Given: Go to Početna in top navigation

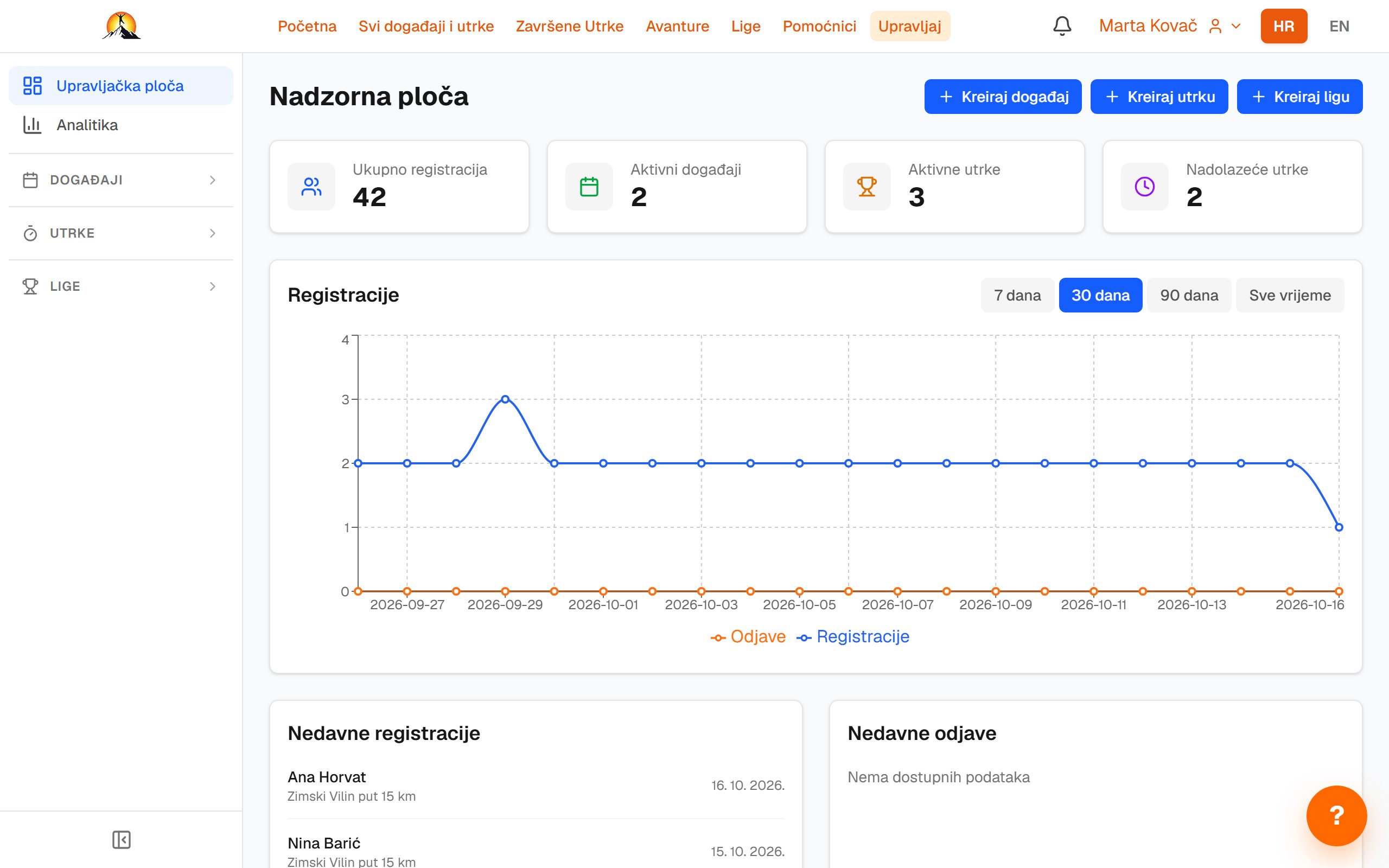Looking at the screenshot, I should (307, 26).
